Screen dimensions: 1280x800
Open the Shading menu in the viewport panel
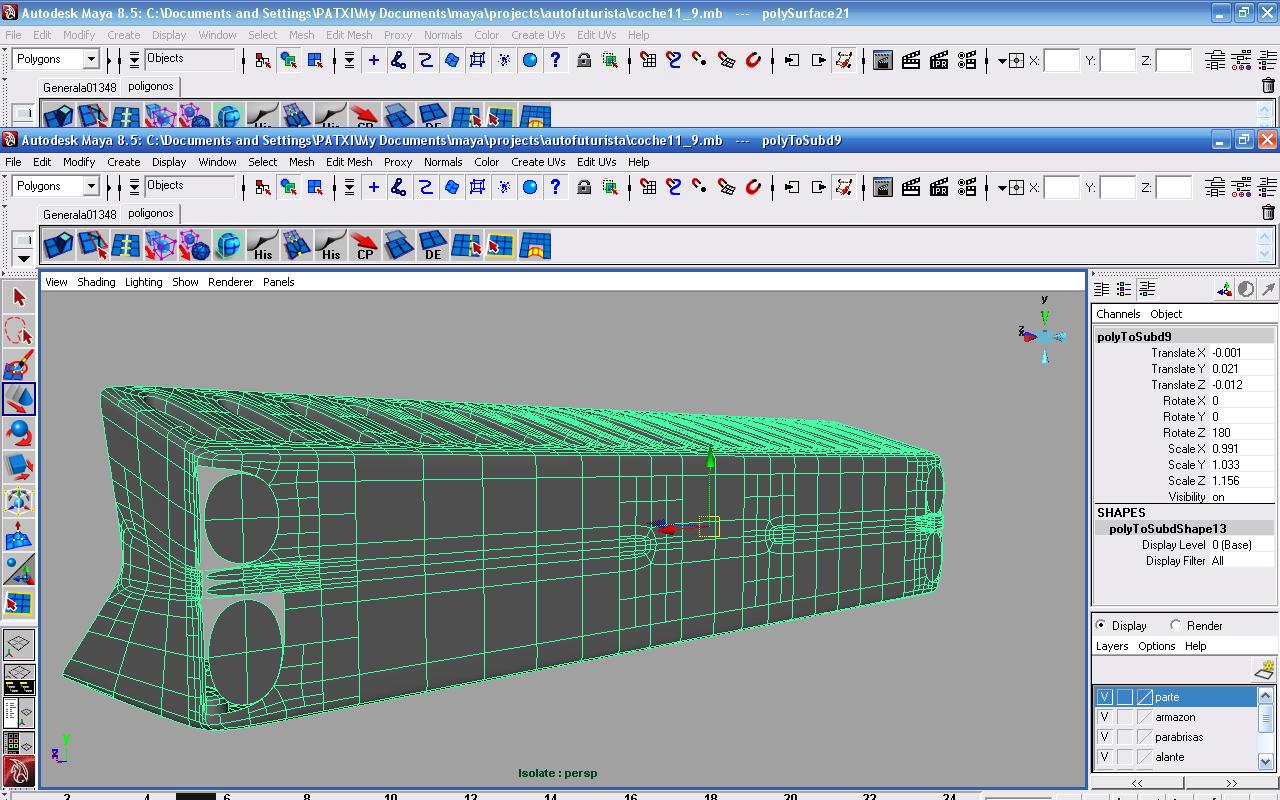click(x=96, y=282)
